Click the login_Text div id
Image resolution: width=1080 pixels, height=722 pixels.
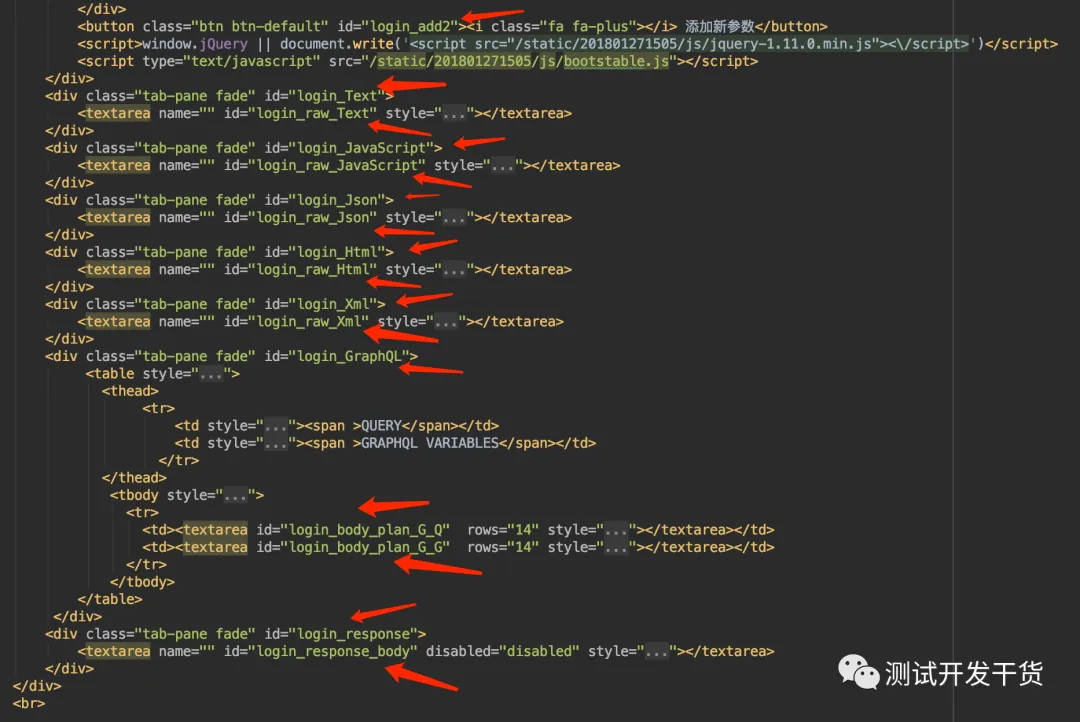(x=338, y=96)
